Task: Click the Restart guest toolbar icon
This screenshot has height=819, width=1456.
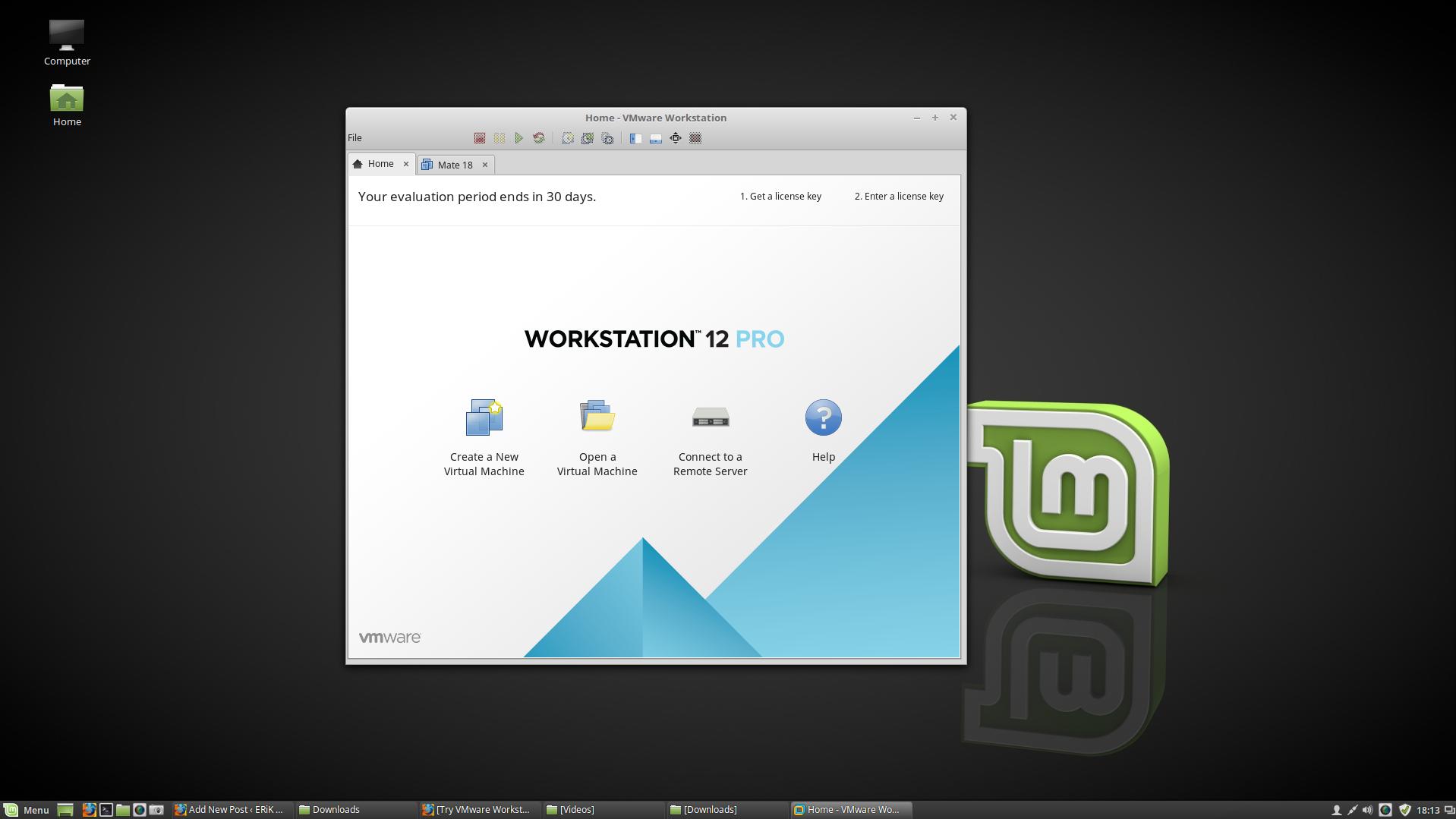Action: 538,138
